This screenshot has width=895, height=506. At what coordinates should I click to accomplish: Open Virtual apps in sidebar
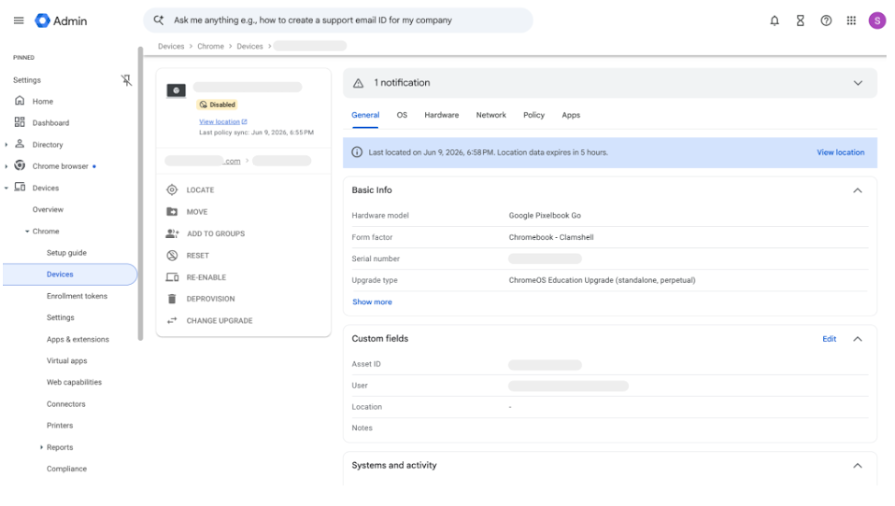pos(67,361)
